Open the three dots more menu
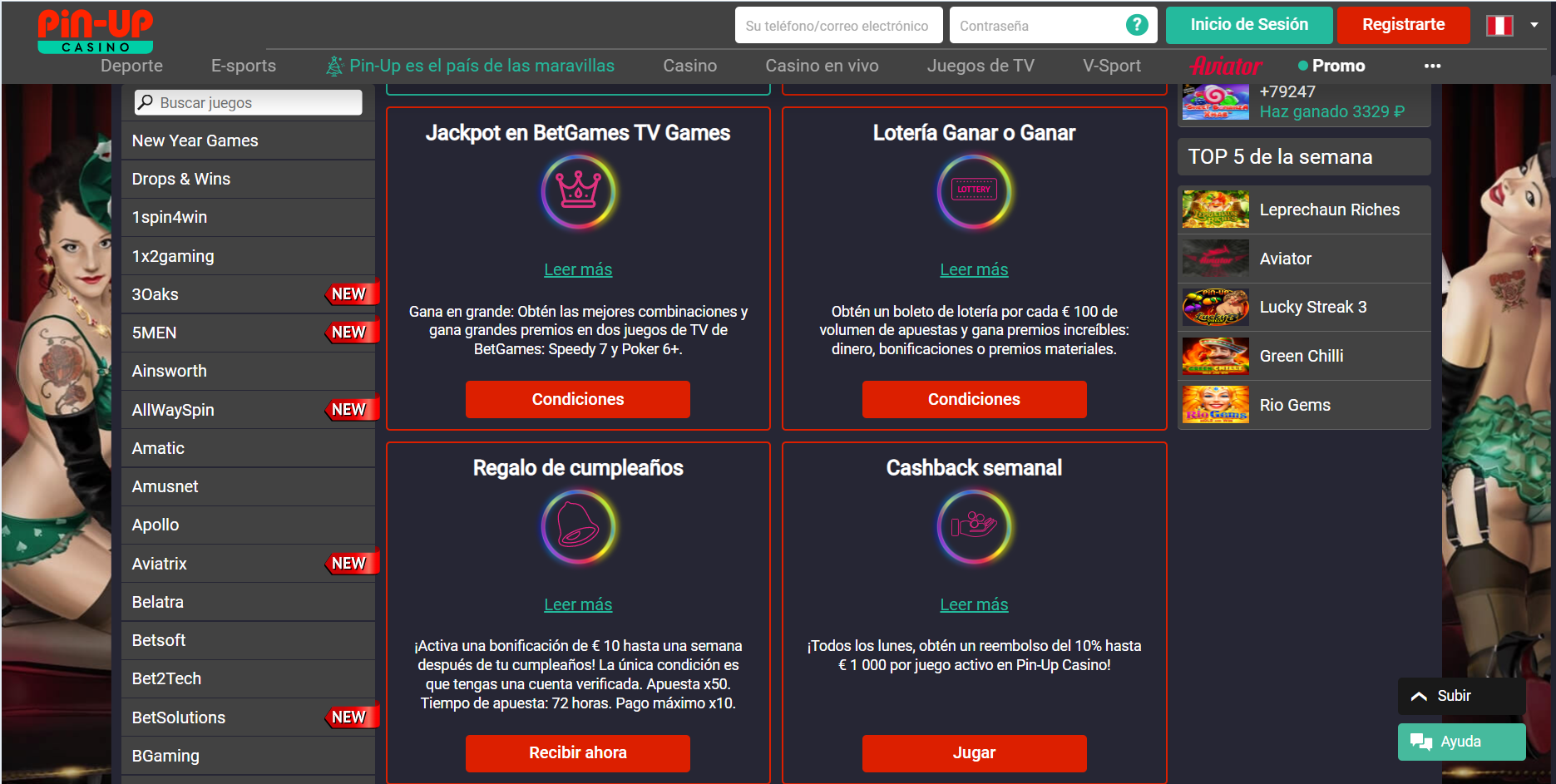 click(x=1432, y=66)
